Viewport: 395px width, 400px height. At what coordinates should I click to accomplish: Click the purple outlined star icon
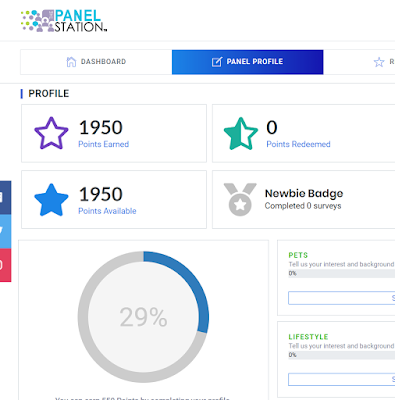[x=51, y=133]
